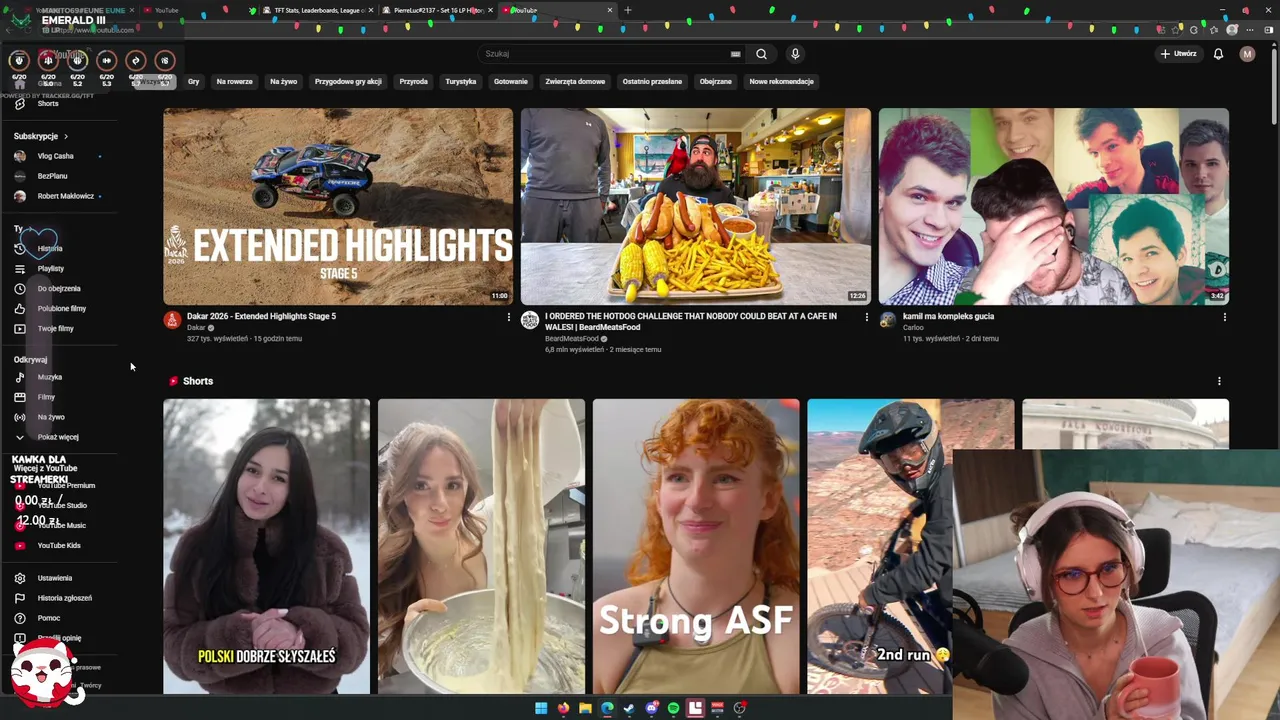Open the Pomoc help page
1280x720 pixels.
tap(48, 618)
